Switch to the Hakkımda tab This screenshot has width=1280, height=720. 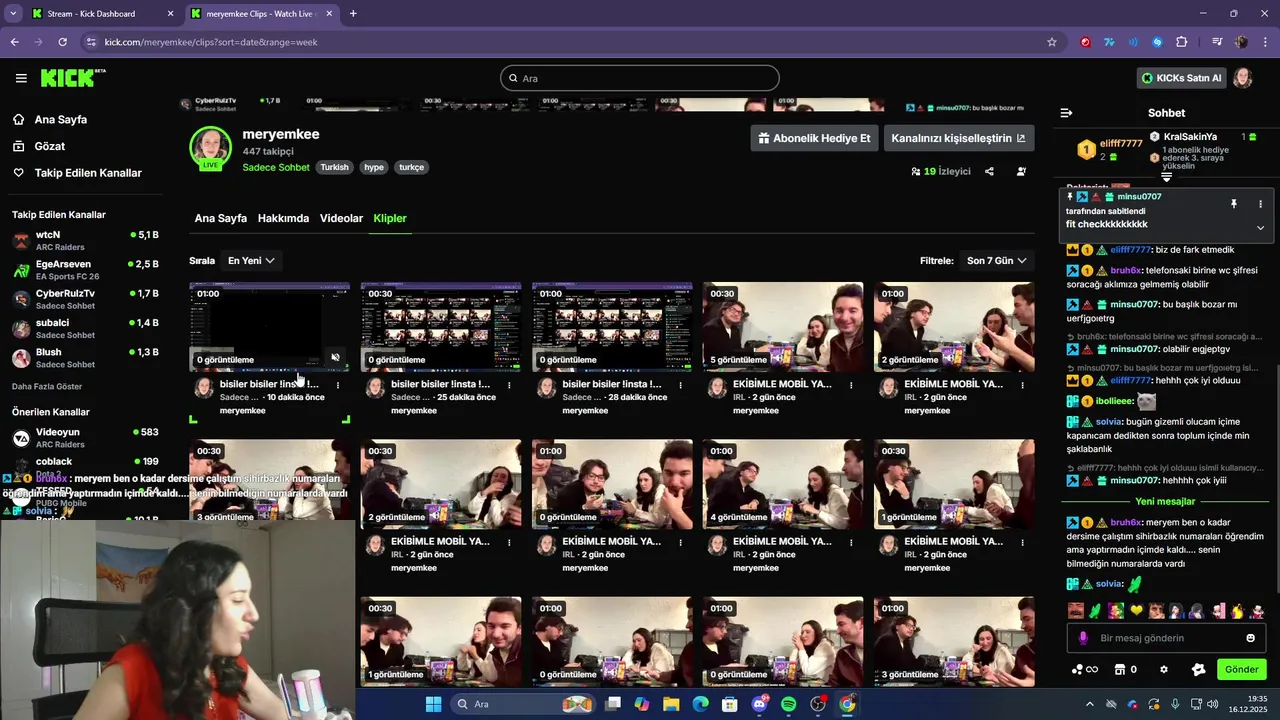tap(283, 218)
